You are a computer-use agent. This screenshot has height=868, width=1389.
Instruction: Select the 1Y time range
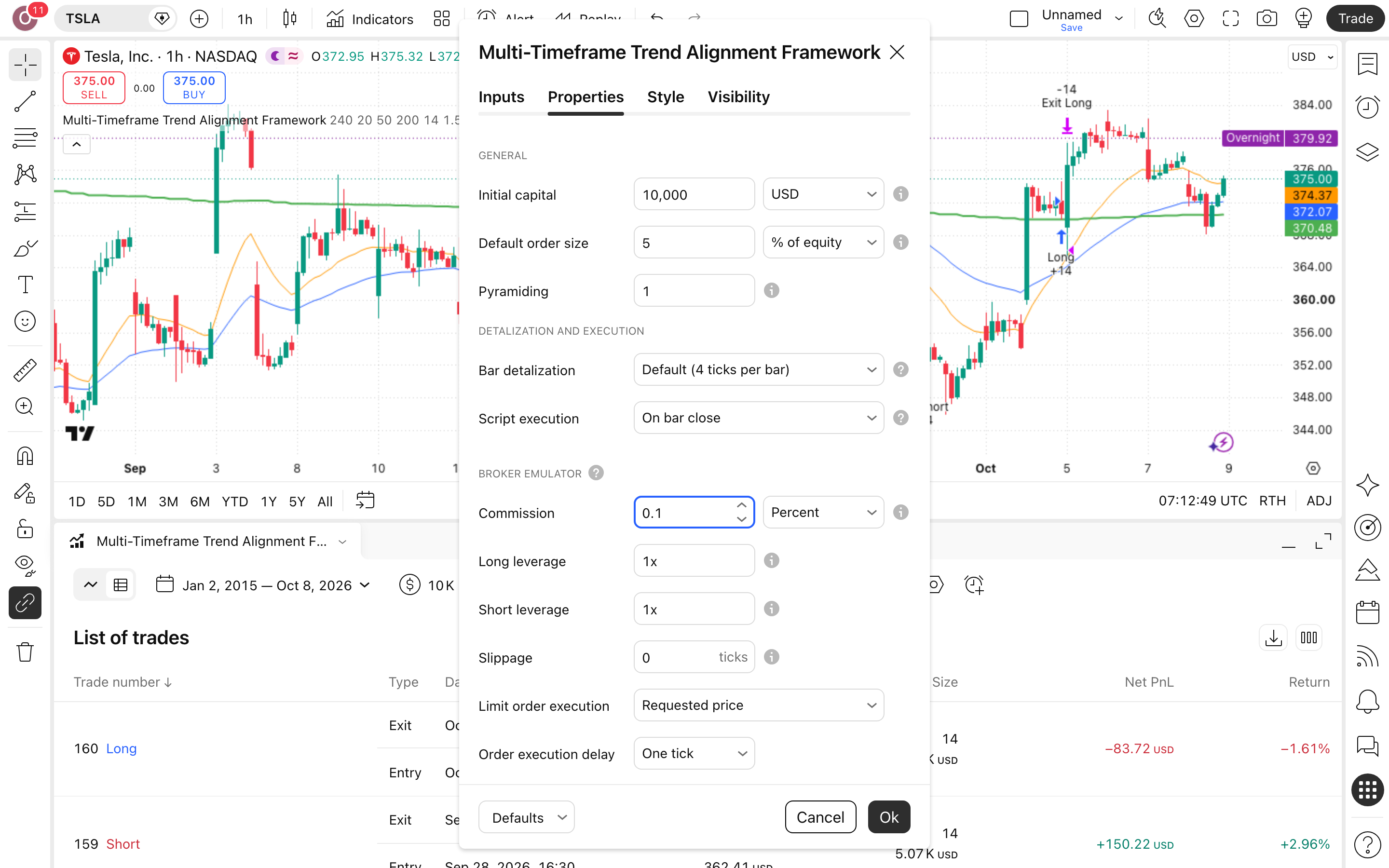click(268, 501)
